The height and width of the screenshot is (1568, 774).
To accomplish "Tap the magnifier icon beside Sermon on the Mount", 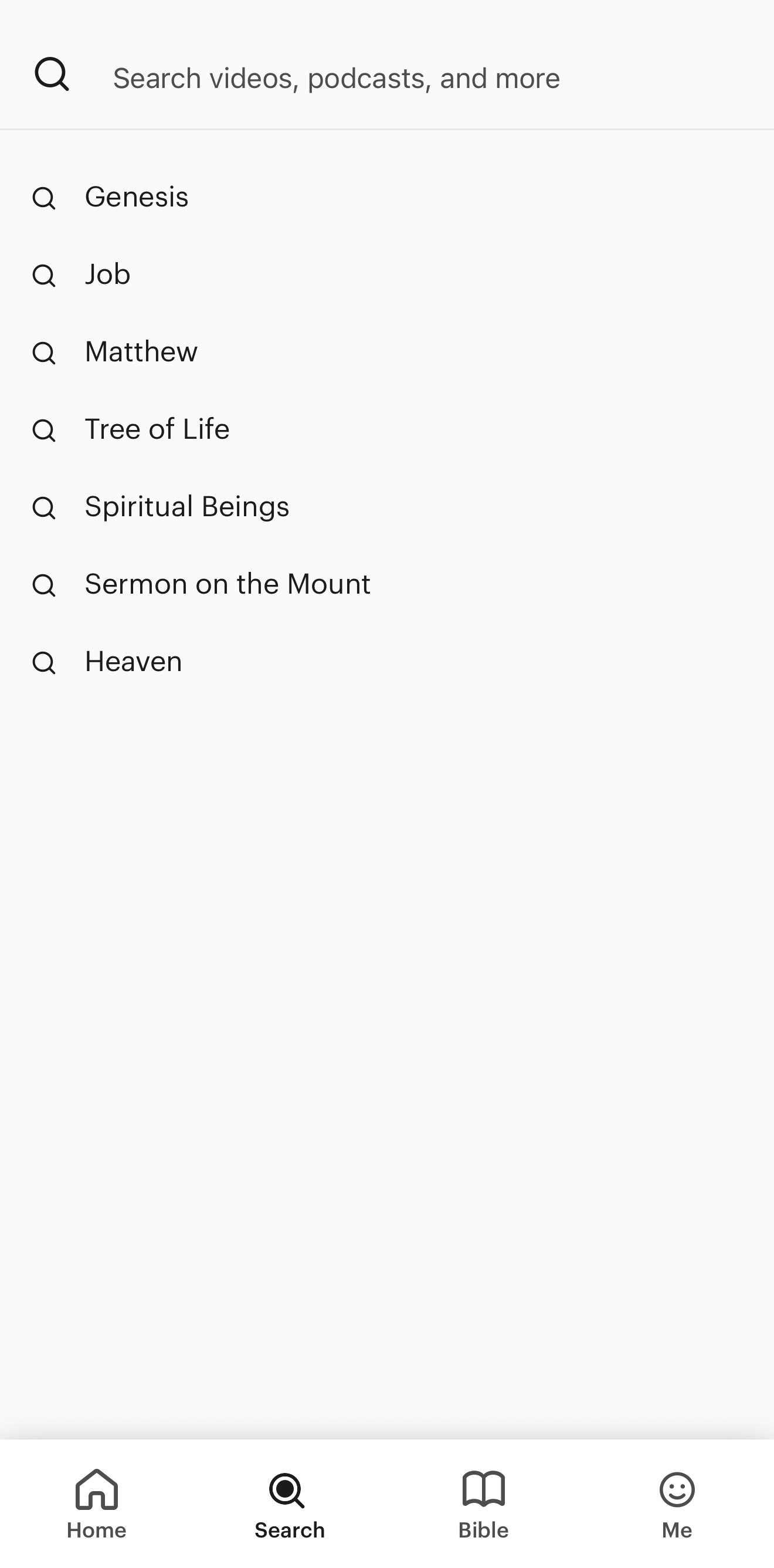I will click(44, 585).
